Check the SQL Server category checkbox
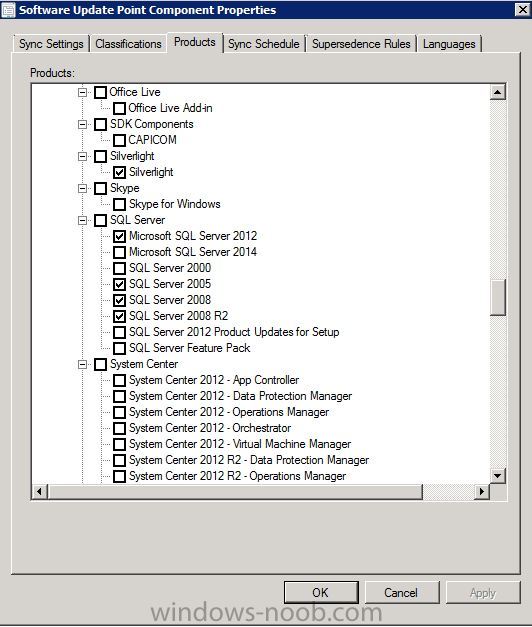This screenshot has height=627, width=532. pos(100,220)
